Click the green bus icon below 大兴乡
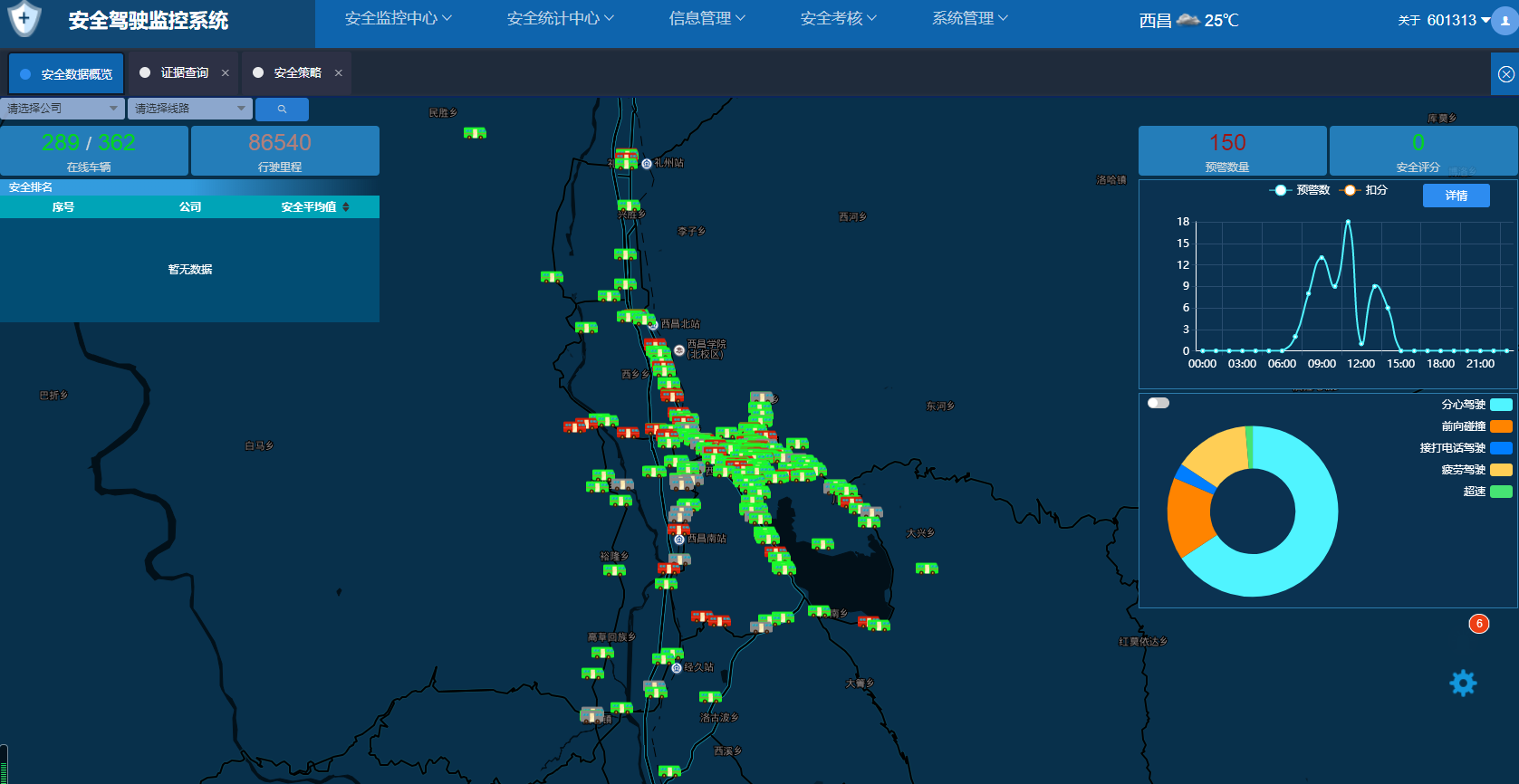 pos(927,569)
